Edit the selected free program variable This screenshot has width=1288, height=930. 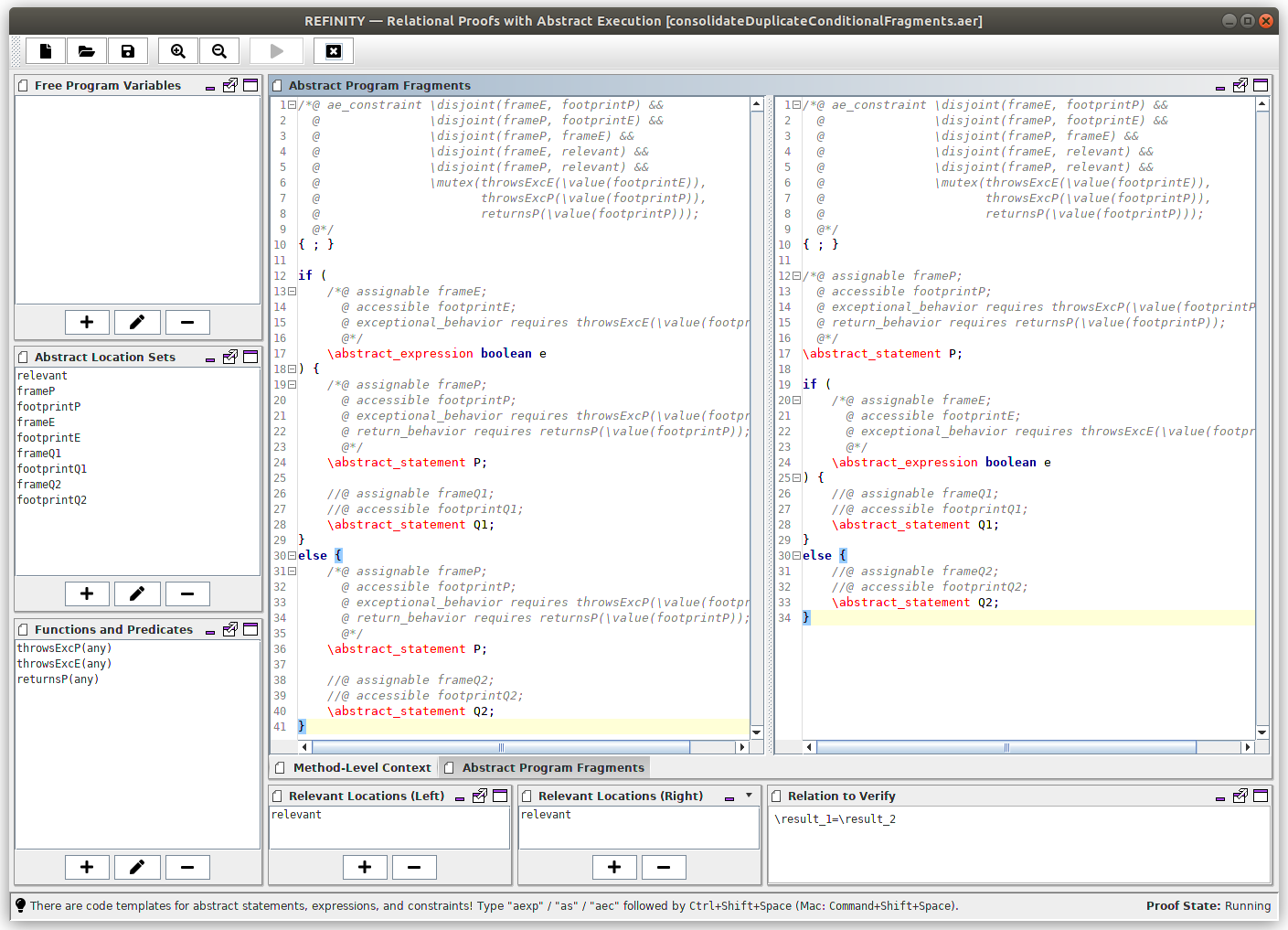tap(137, 322)
